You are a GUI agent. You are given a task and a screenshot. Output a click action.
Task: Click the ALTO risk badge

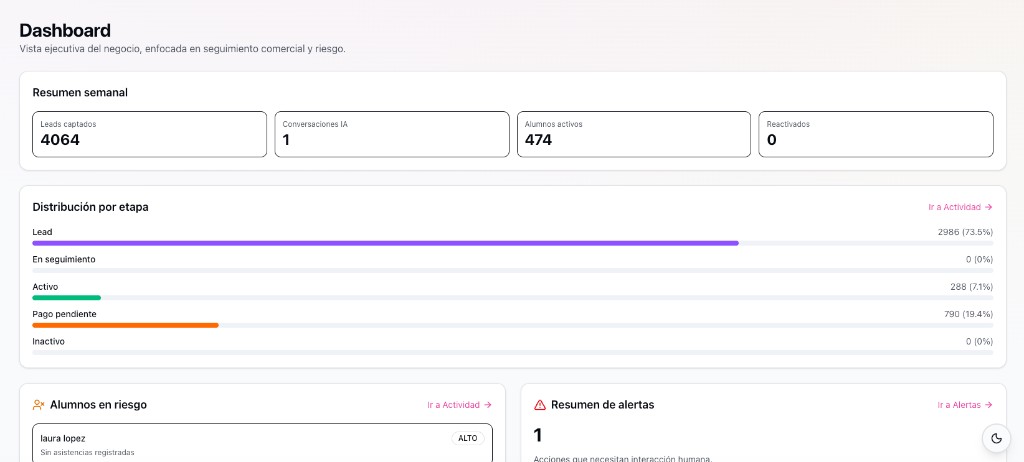coord(467,438)
